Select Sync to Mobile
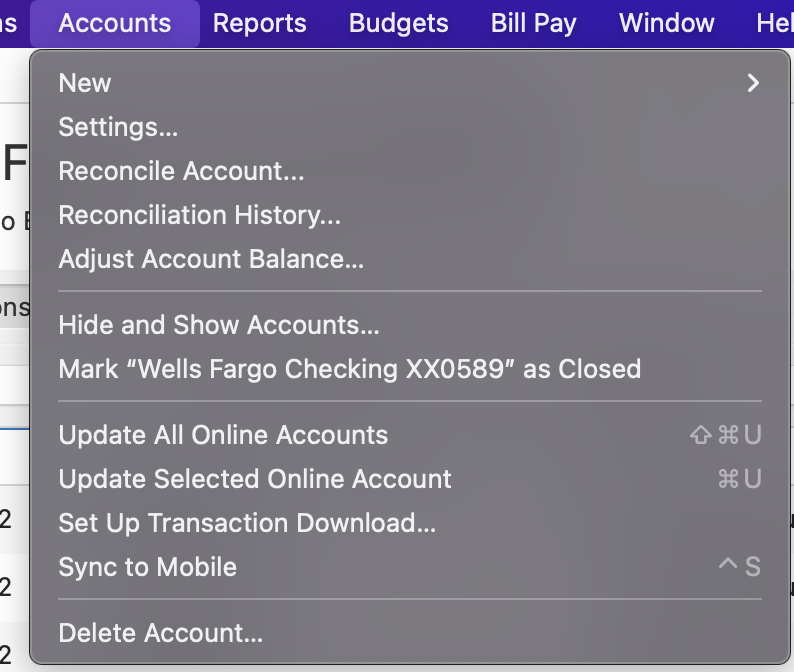This screenshot has width=794, height=672. (147, 567)
